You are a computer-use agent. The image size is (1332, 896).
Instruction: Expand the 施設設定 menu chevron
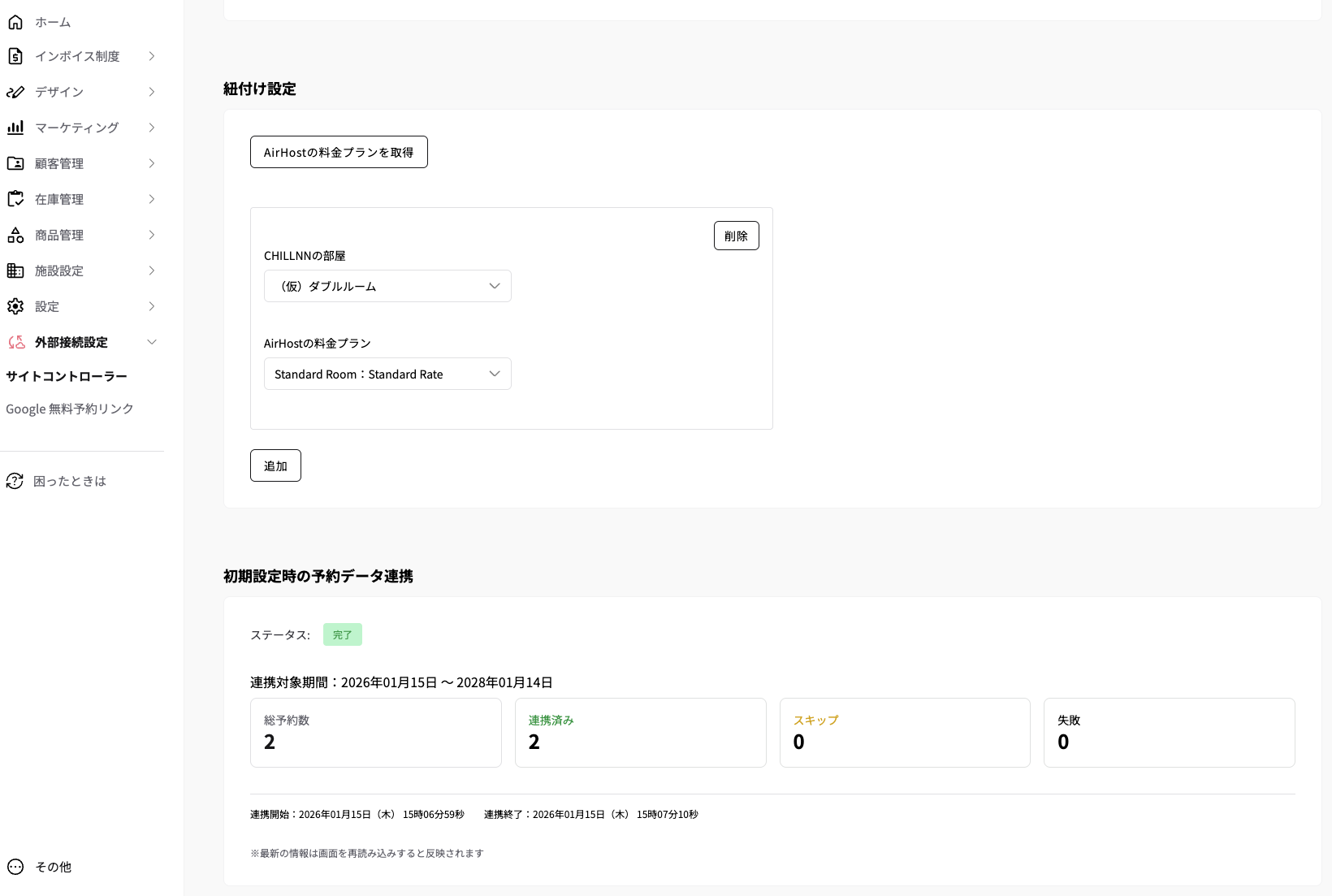[x=152, y=271]
